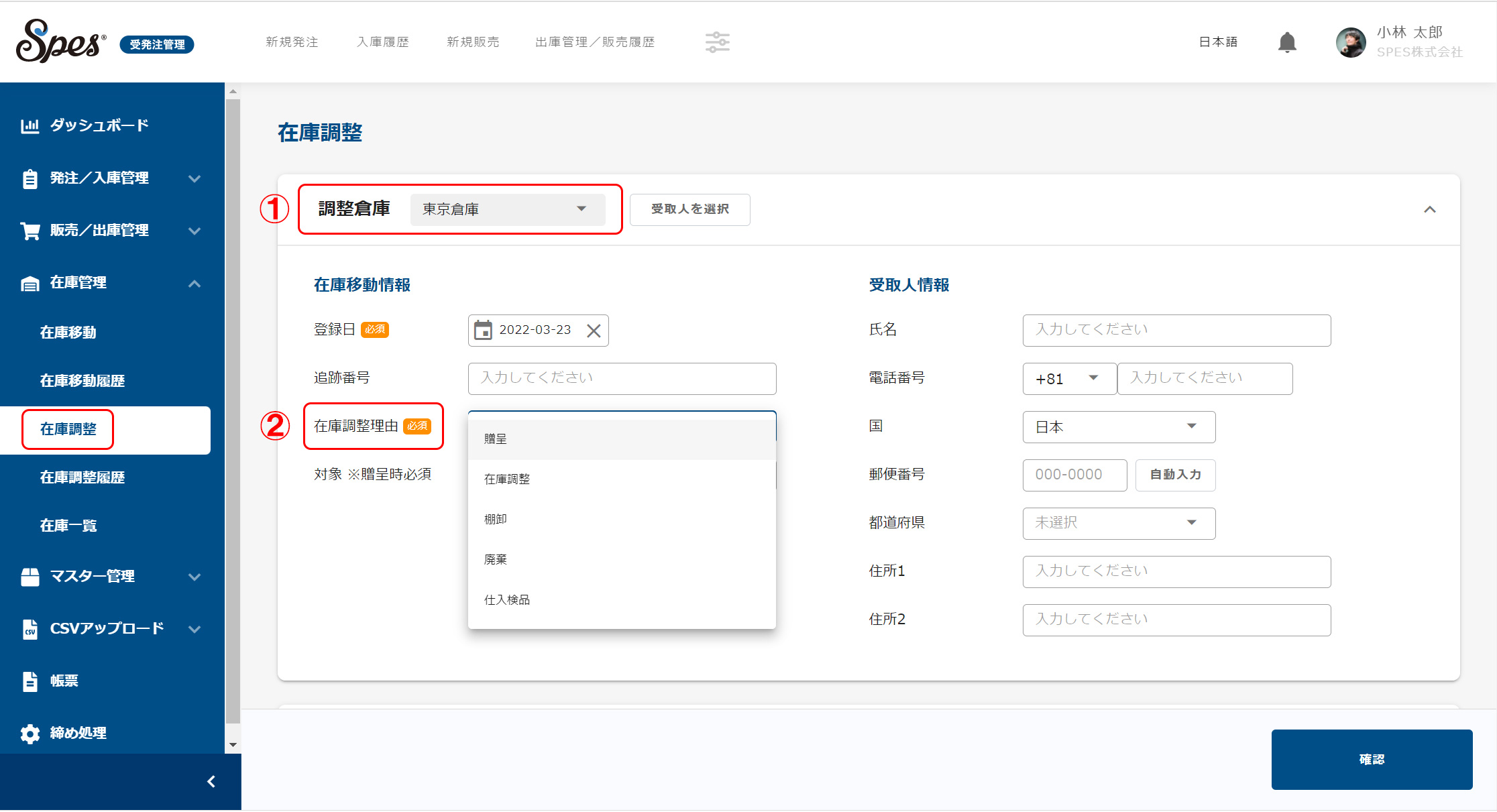Click the sidebar scrollbar up arrow
Image resolution: width=1497 pixels, height=812 pixels.
[233, 91]
